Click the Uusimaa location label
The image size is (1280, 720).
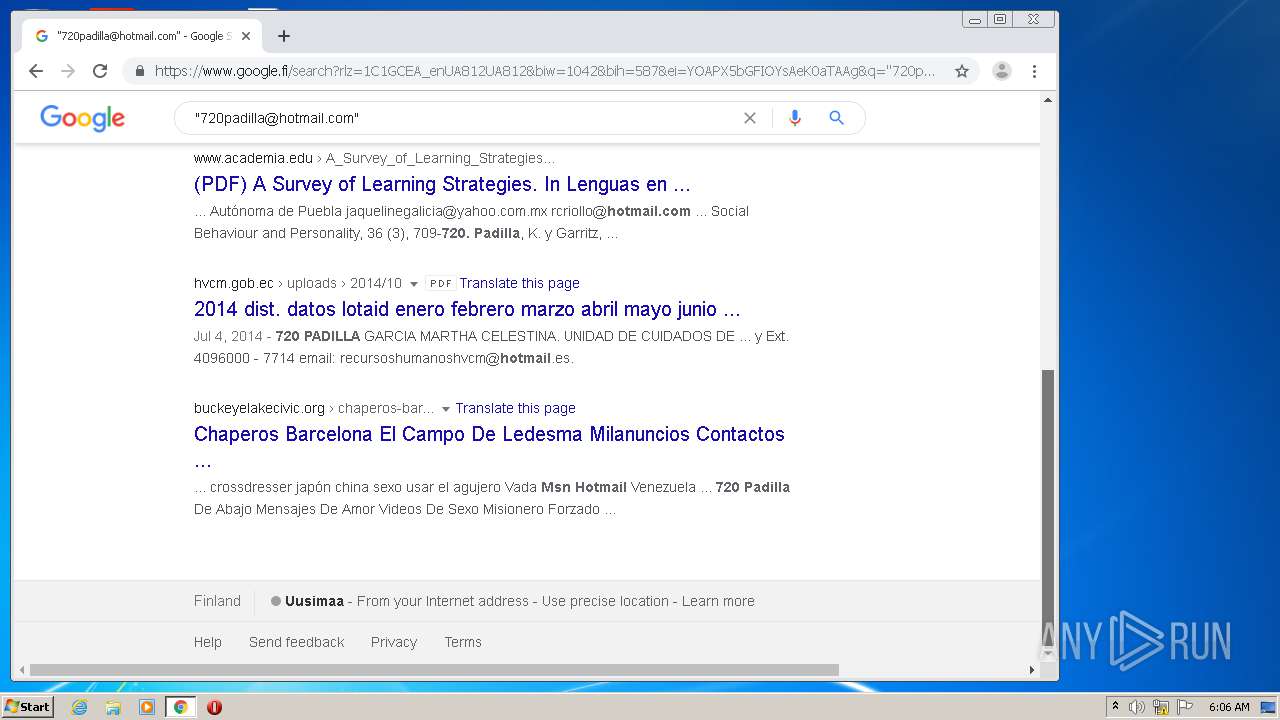point(314,601)
